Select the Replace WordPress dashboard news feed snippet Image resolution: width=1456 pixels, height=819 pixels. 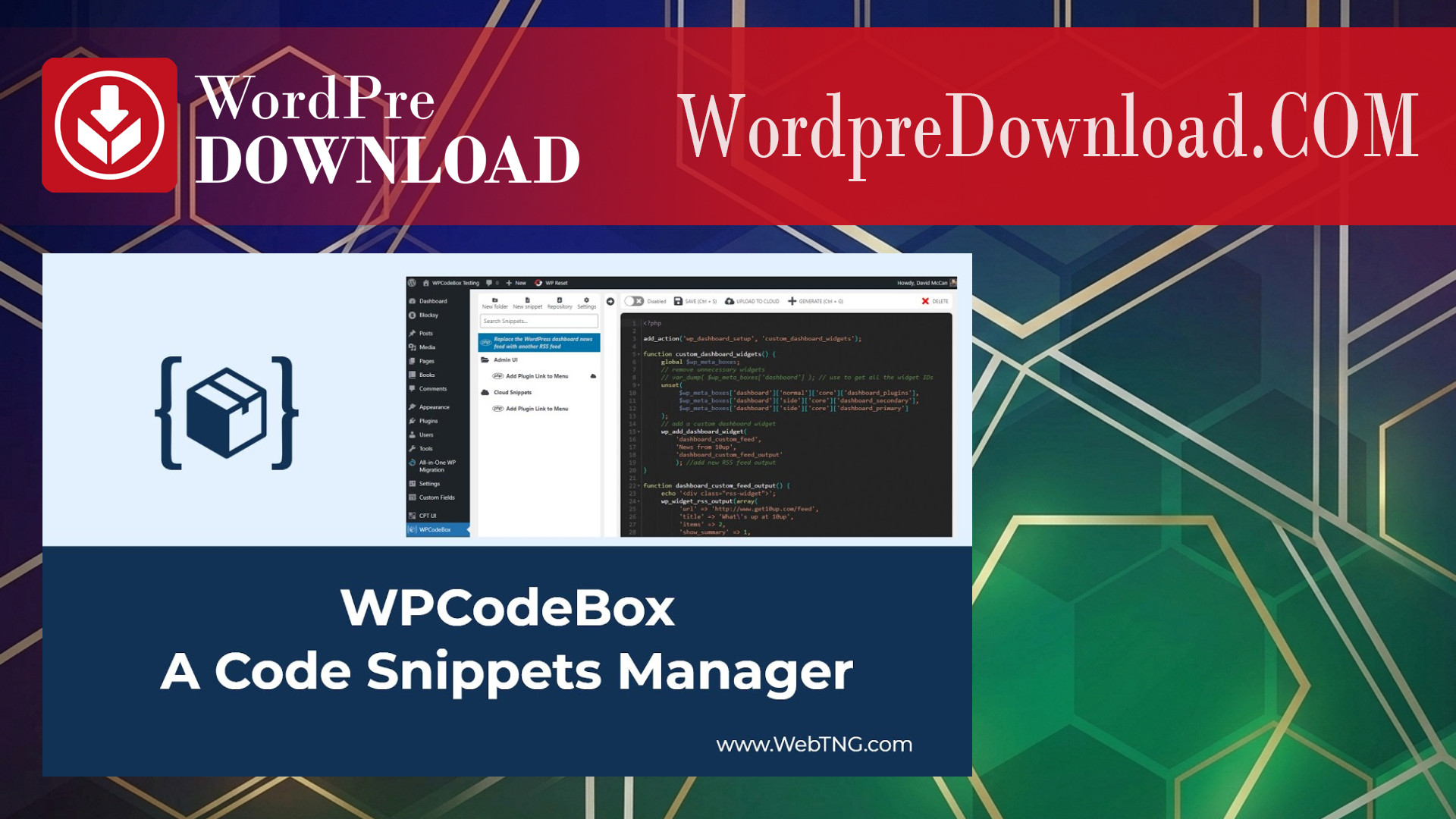[x=539, y=343]
